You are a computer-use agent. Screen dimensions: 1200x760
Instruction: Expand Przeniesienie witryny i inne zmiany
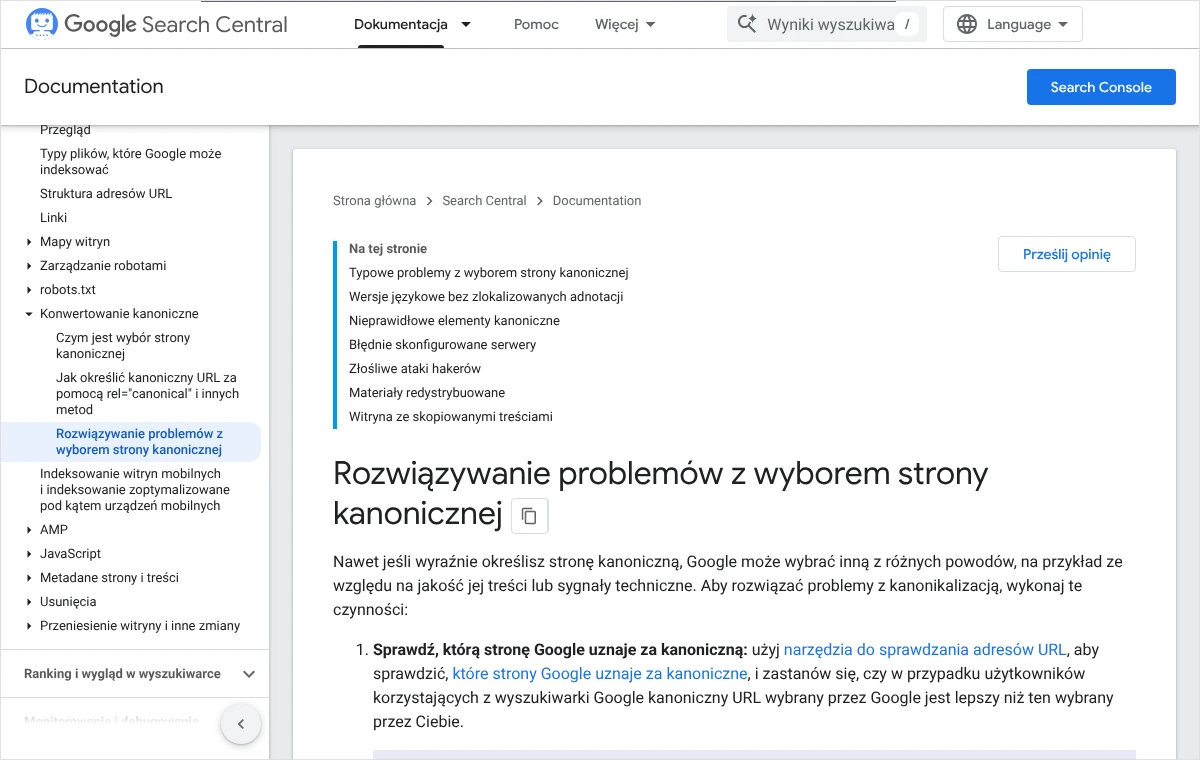[29, 626]
